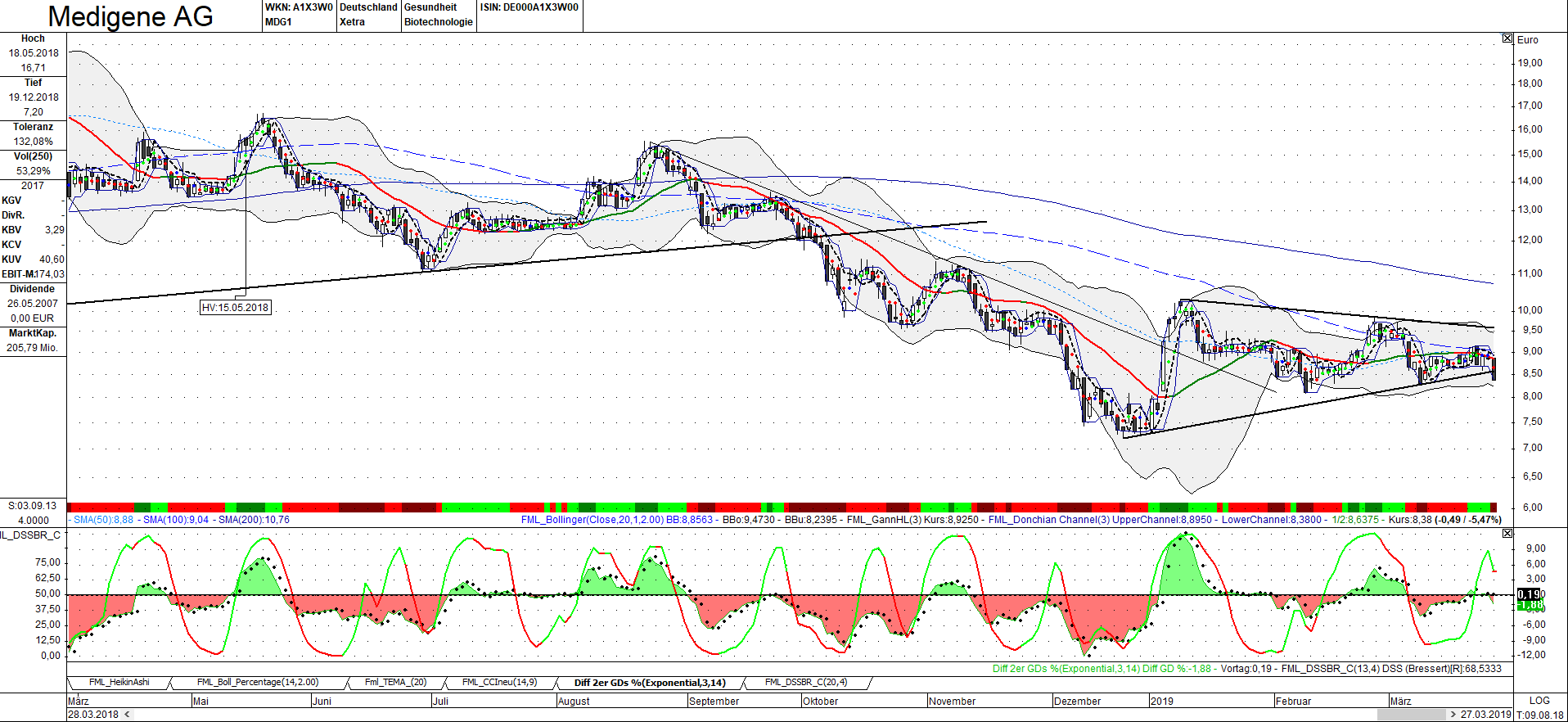The height and width of the screenshot is (722, 1568).
Task: Click the Medigene AG chart title
Action: point(131,16)
